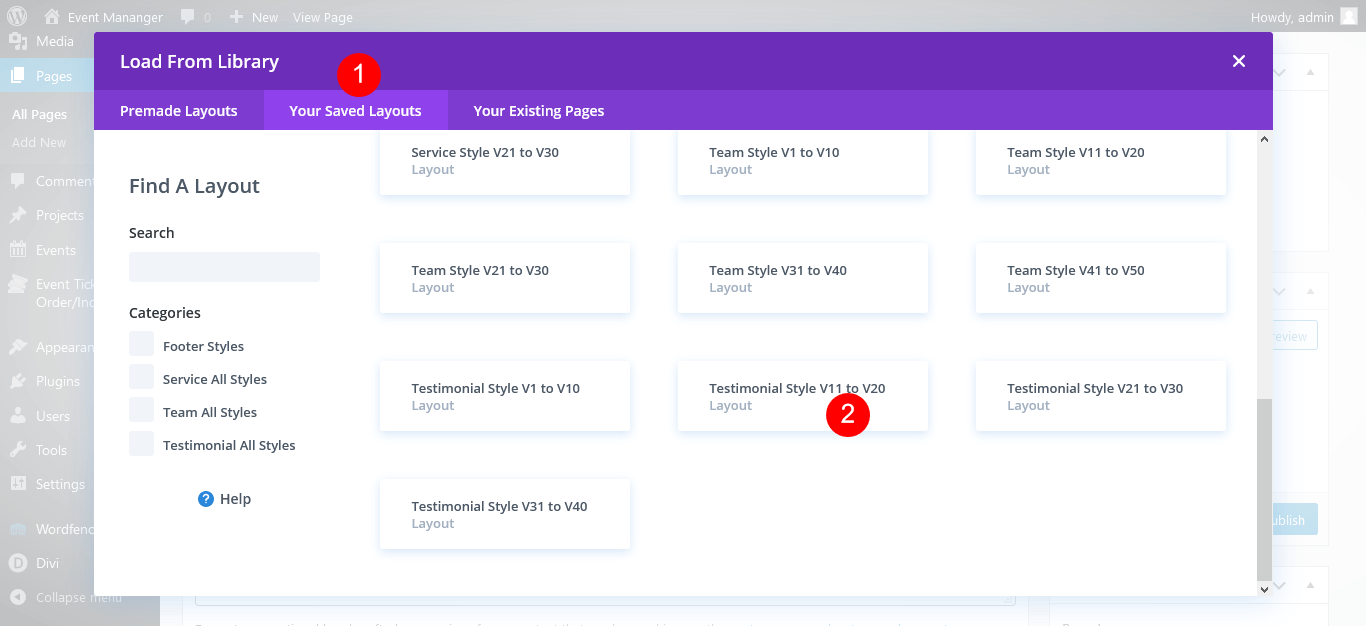This screenshot has height=626, width=1366.
Task: Load Team Style V1 to V10 layout
Action: click(x=803, y=163)
